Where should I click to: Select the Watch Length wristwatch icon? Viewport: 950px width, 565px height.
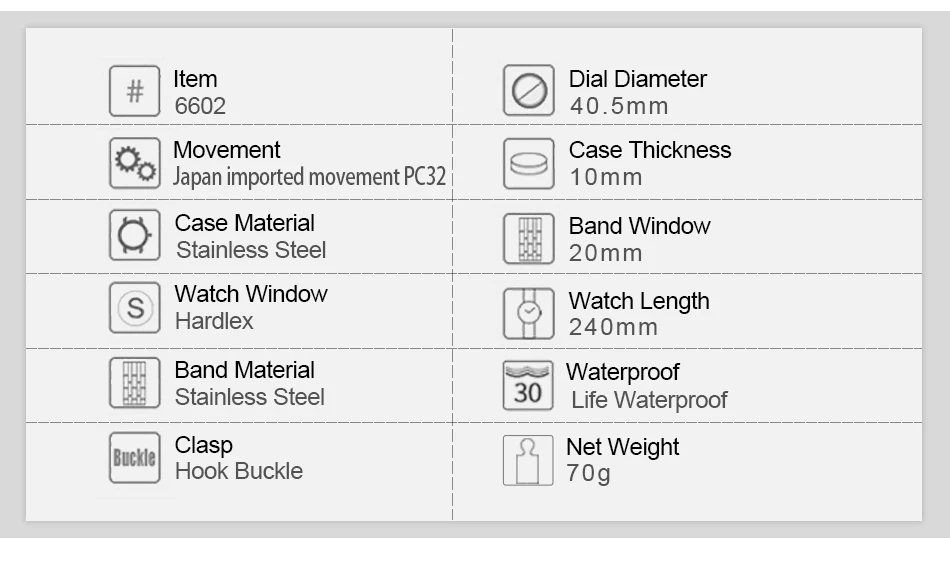[x=528, y=314]
